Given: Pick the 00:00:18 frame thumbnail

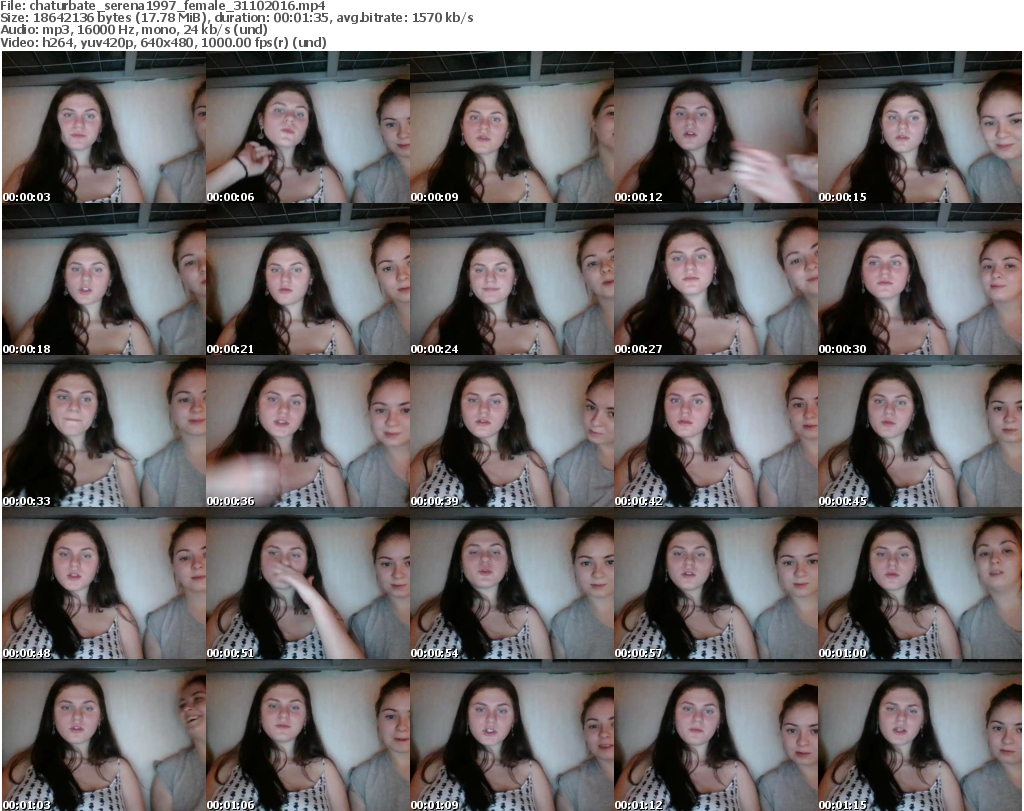Looking at the screenshot, I should pyautogui.click(x=104, y=279).
